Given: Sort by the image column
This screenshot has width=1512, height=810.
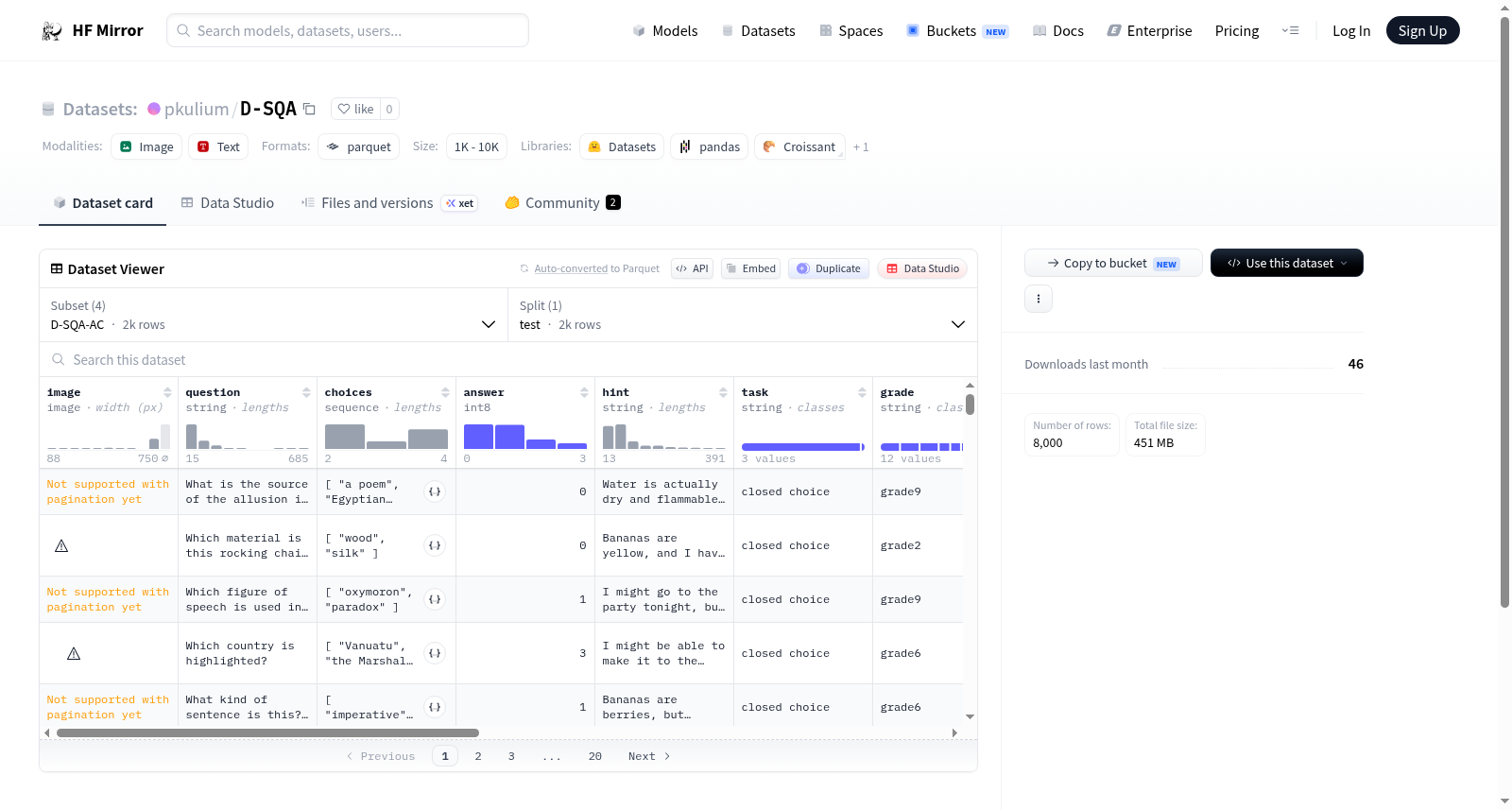Looking at the screenshot, I should (x=167, y=392).
